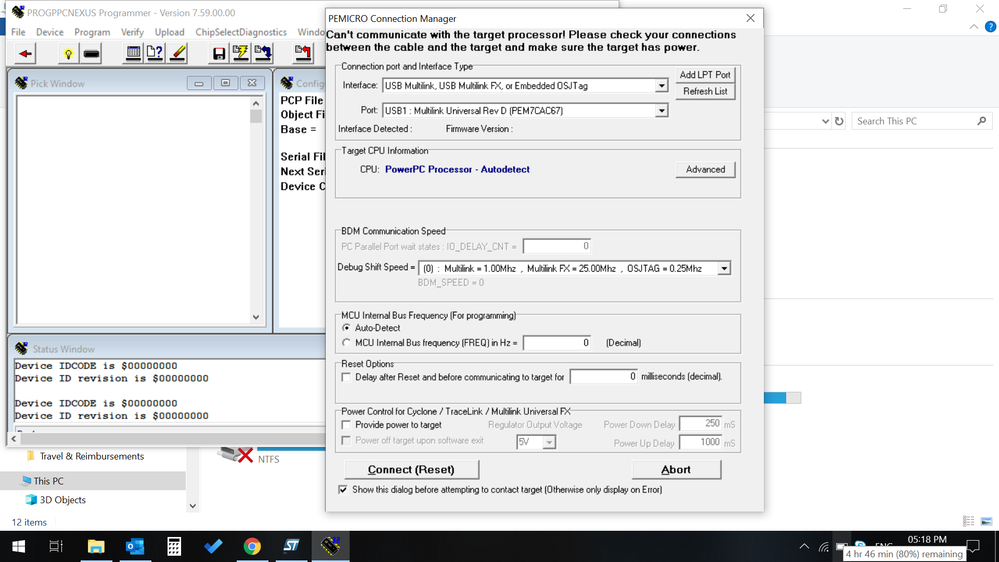Click the Explorer help question mark icon
The image size is (999, 562).
coord(991,26)
